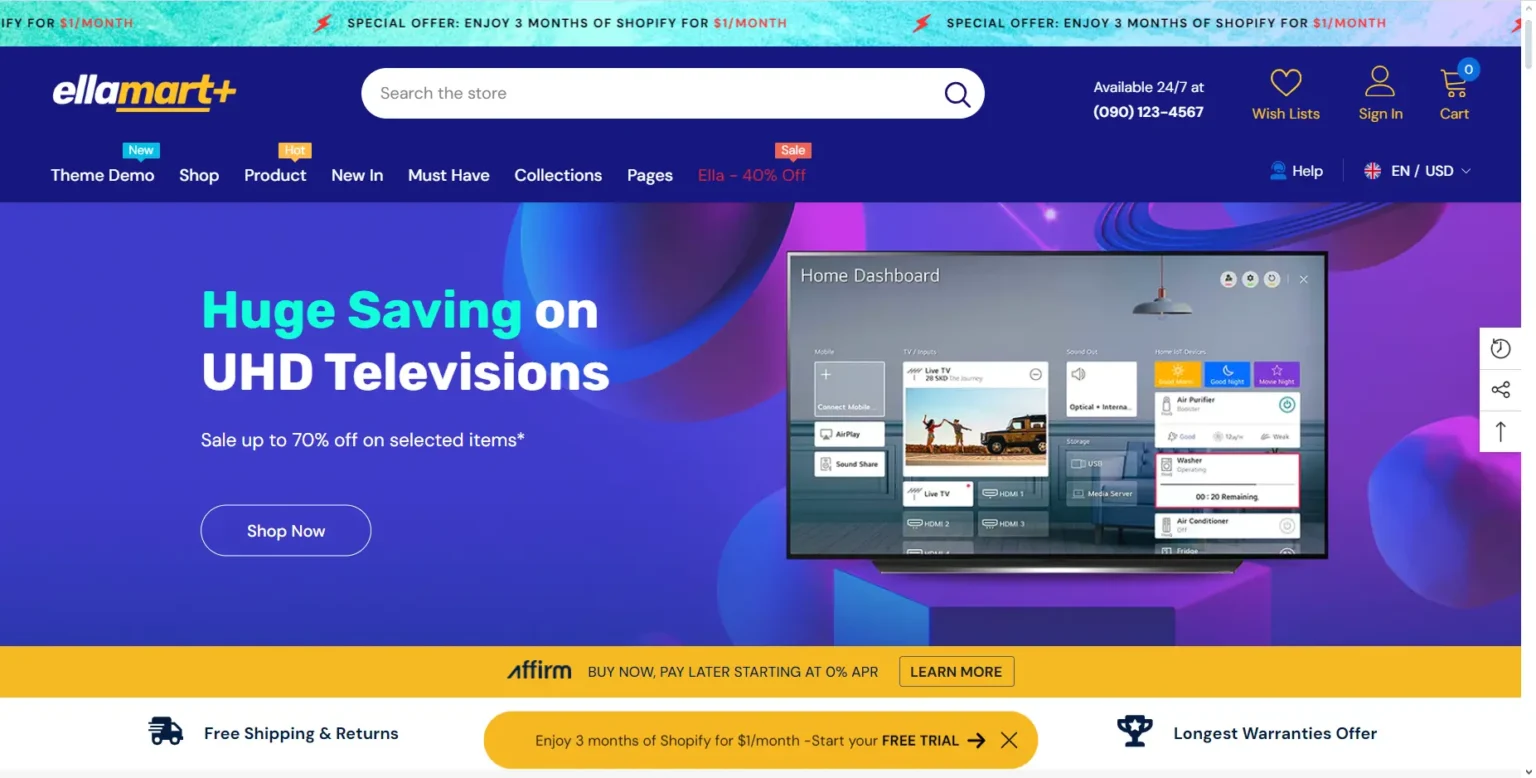The image size is (1536, 778).
Task: Open the Product menu
Action: tap(275, 175)
